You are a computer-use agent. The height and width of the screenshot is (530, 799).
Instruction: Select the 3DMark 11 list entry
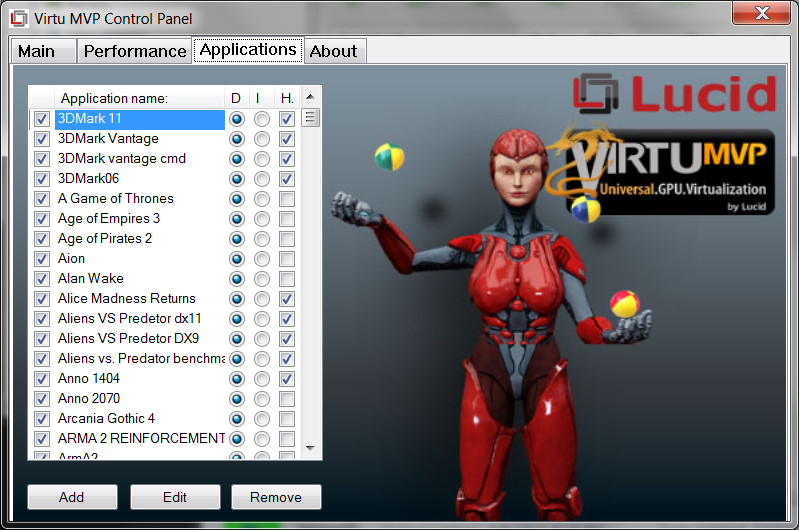point(140,119)
